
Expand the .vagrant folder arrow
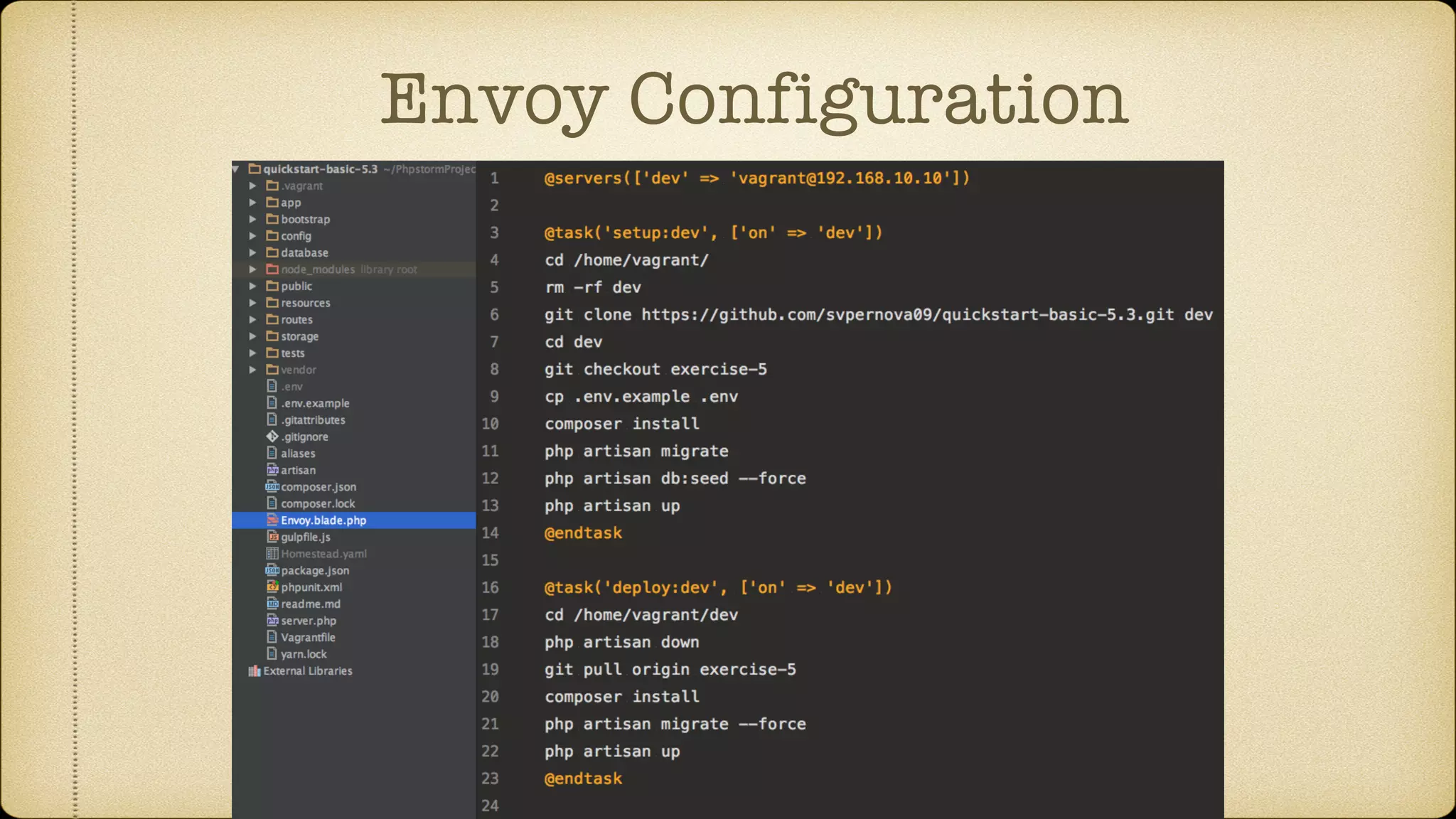(252, 186)
